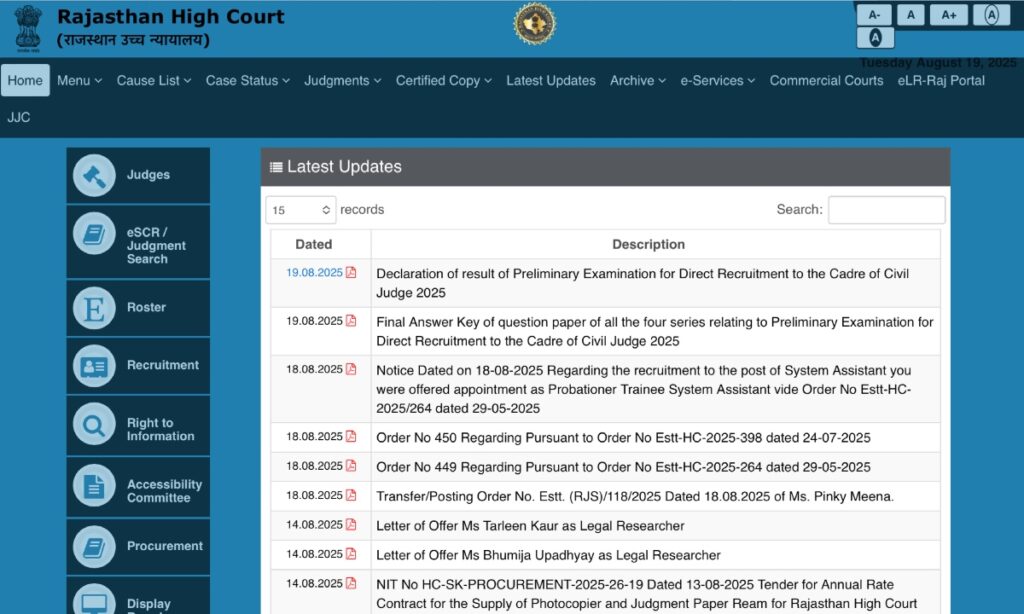The height and width of the screenshot is (614, 1024).
Task: Click the Procurement sidebar icon
Action: click(x=94, y=547)
